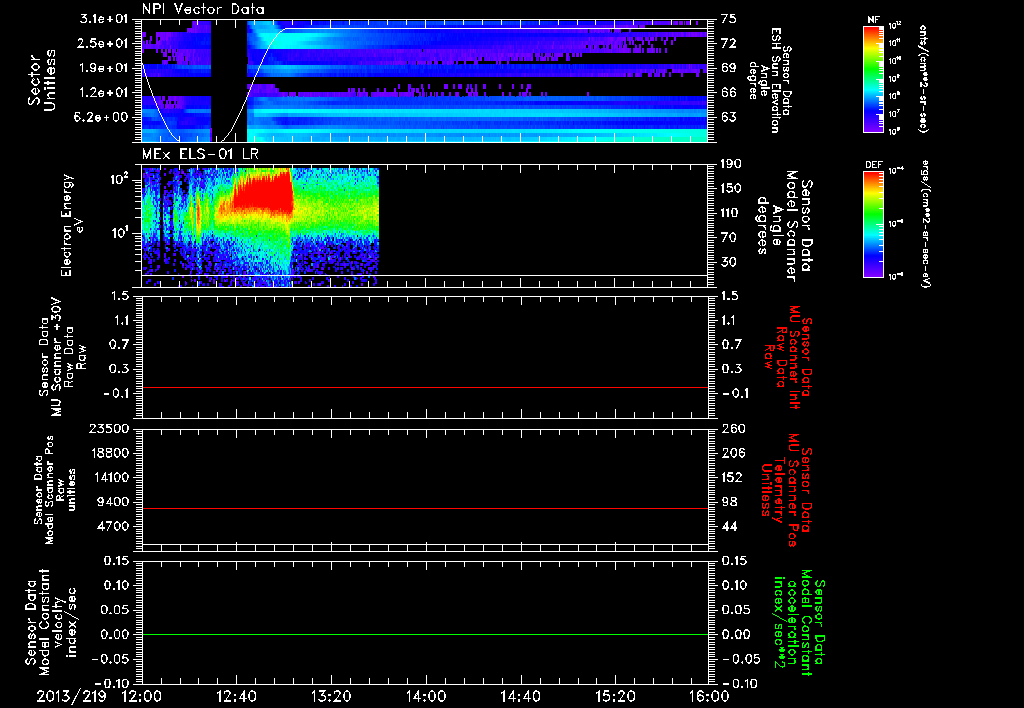Click the 12:00 time axis label
1024x708 pixels.
pyautogui.click(x=142, y=696)
